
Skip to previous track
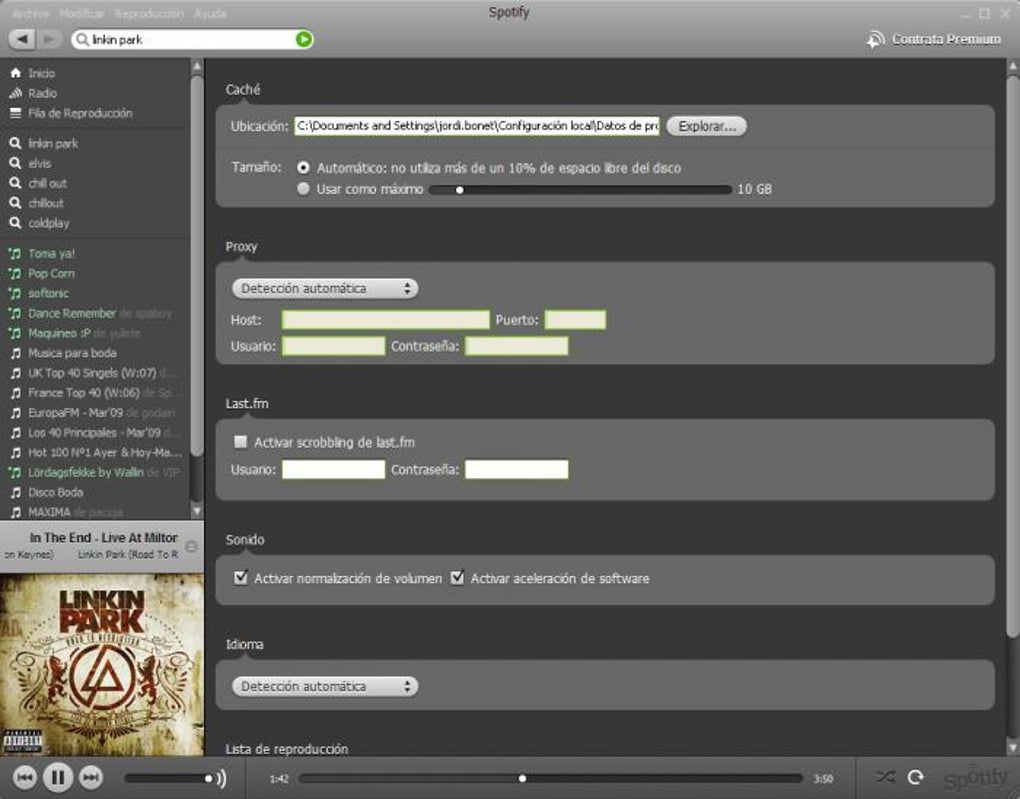25,778
